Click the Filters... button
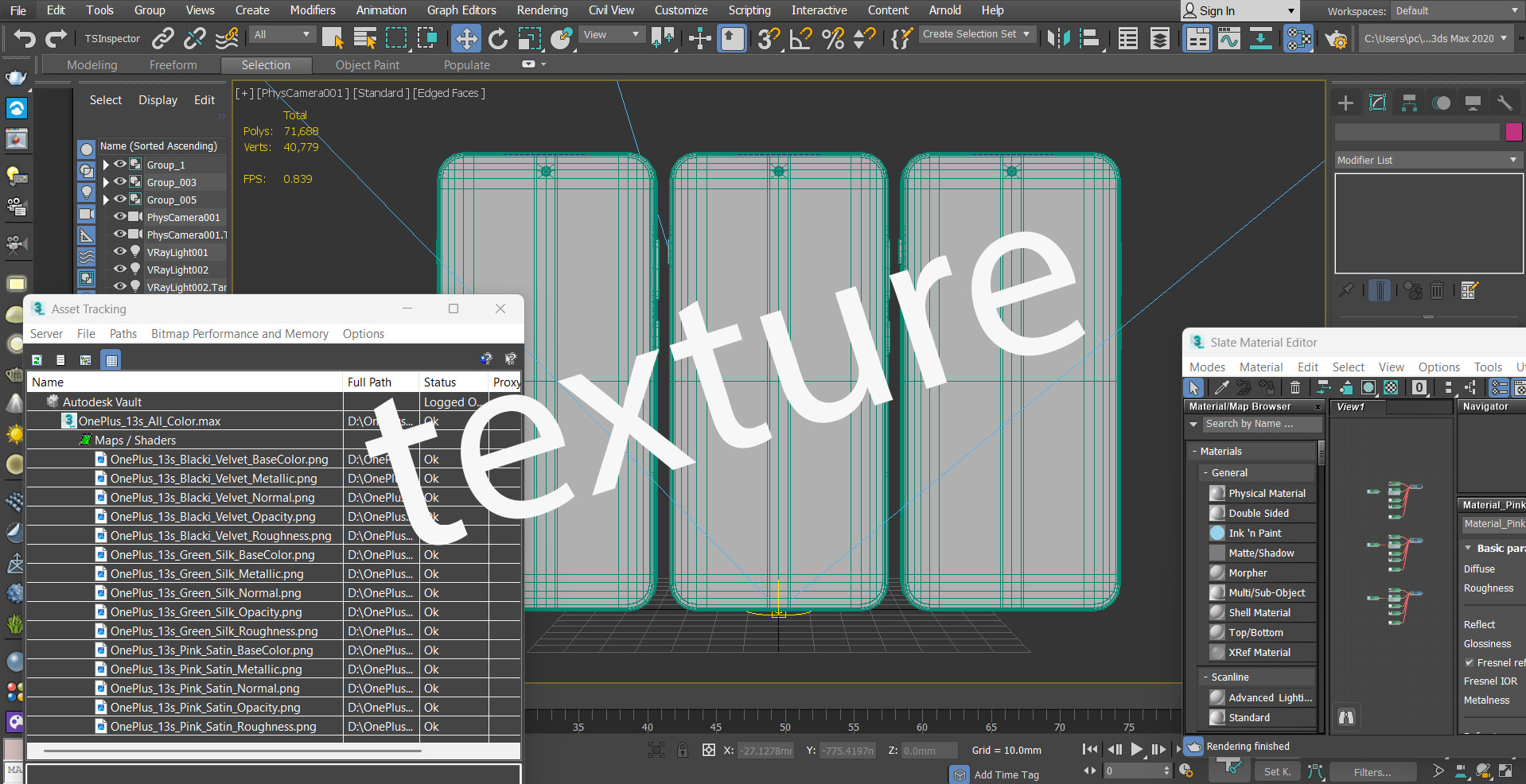 tap(1372, 772)
